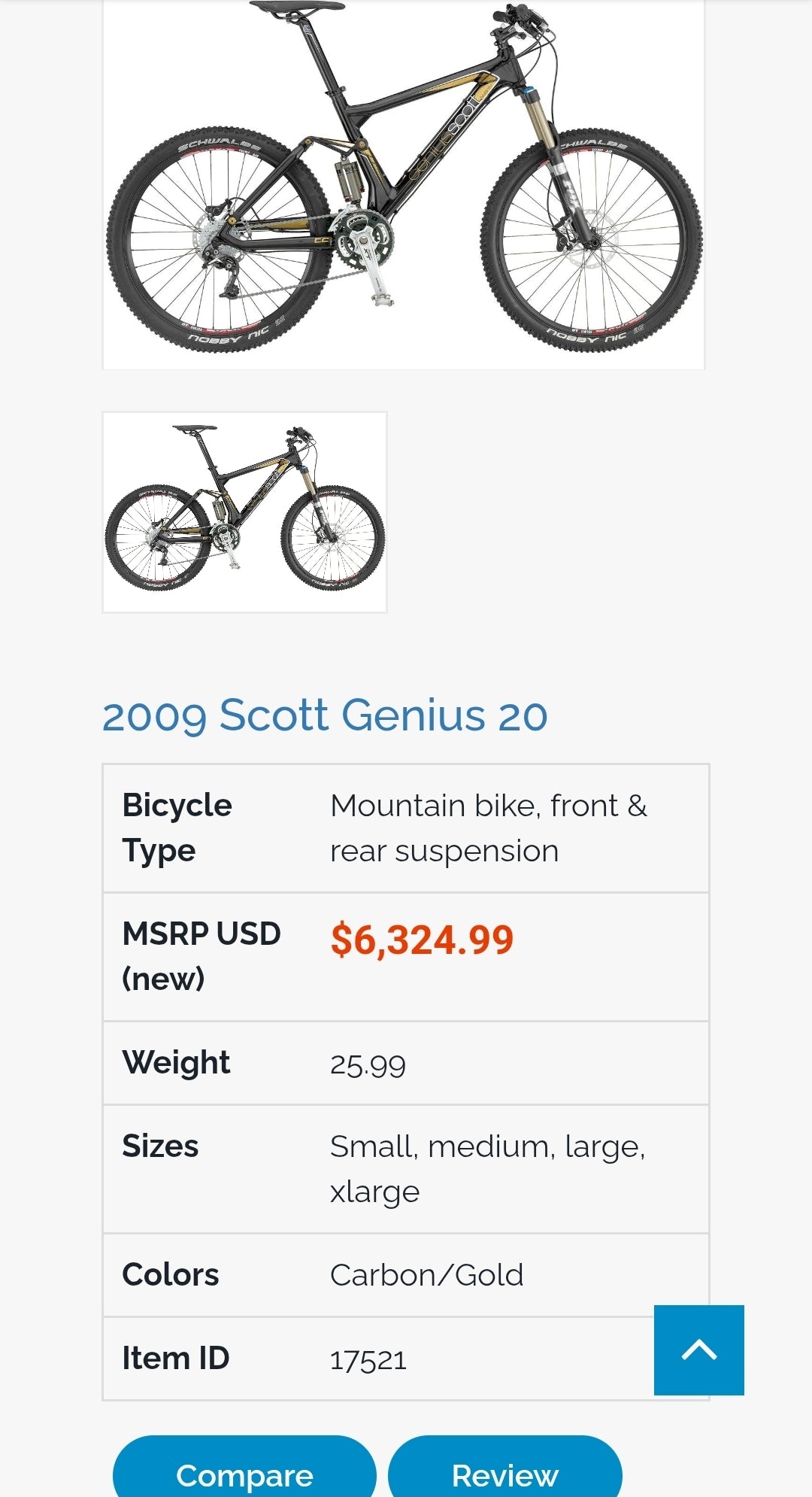Click the scroll-to-top arrow button
The width and height of the screenshot is (812, 1497).
(x=698, y=1350)
